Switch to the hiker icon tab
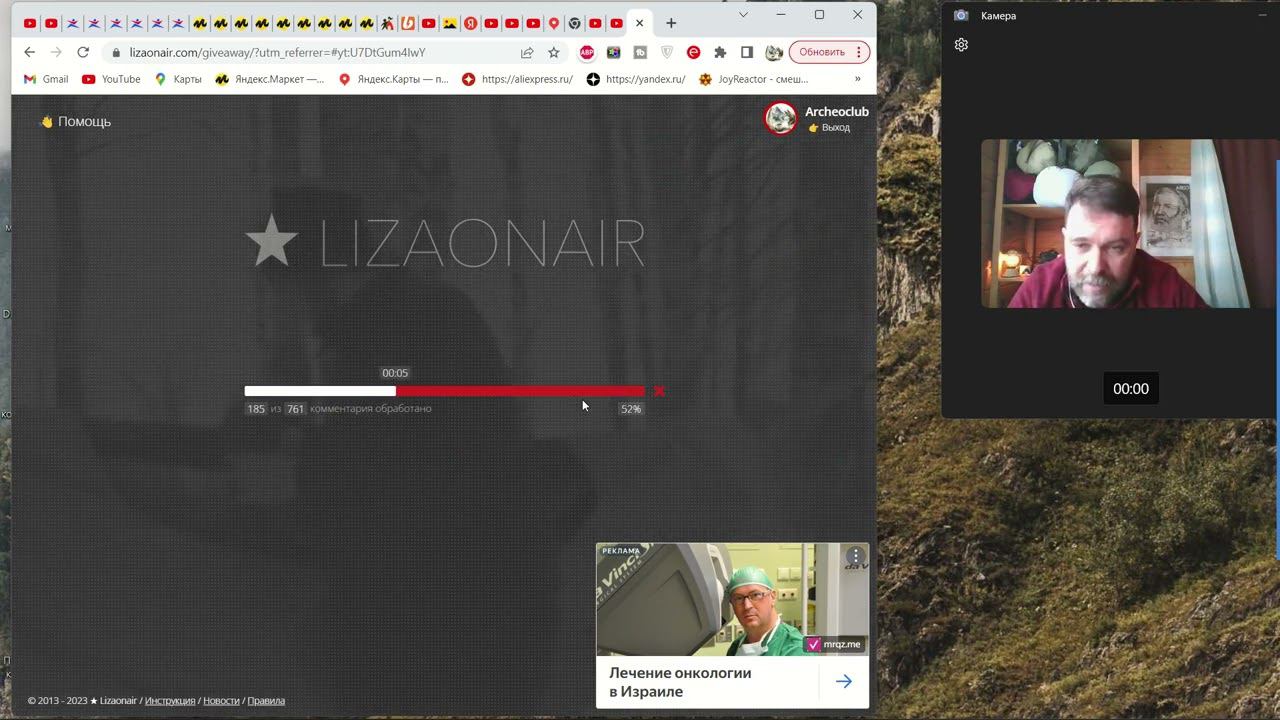The height and width of the screenshot is (720, 1280). coord(387,23)
